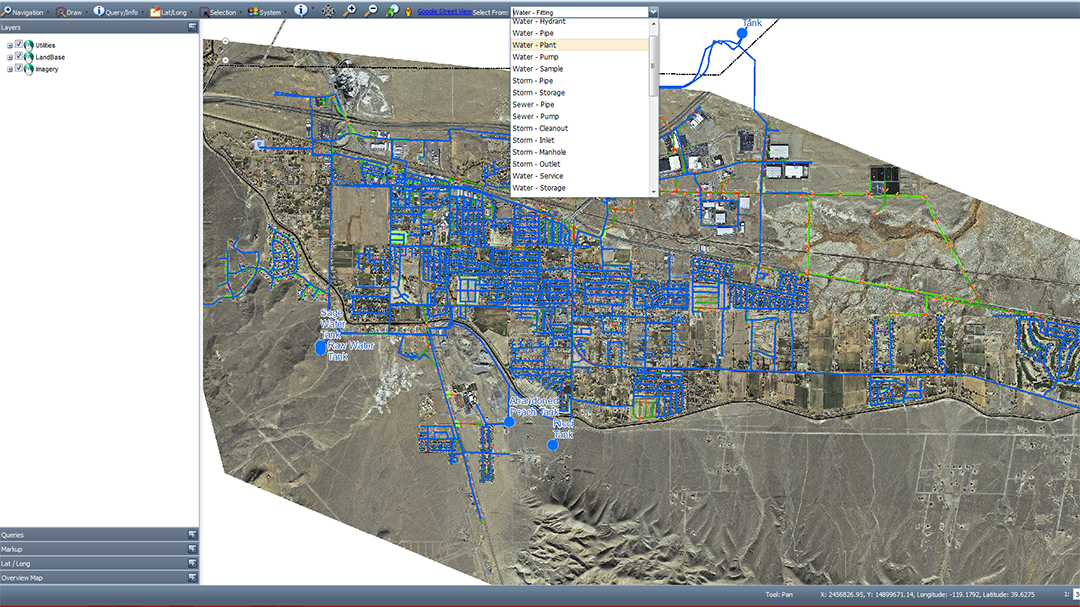Click the Tank marker at map top
This screenshot has width=1080, height=607.
click(x=742, y=33)
